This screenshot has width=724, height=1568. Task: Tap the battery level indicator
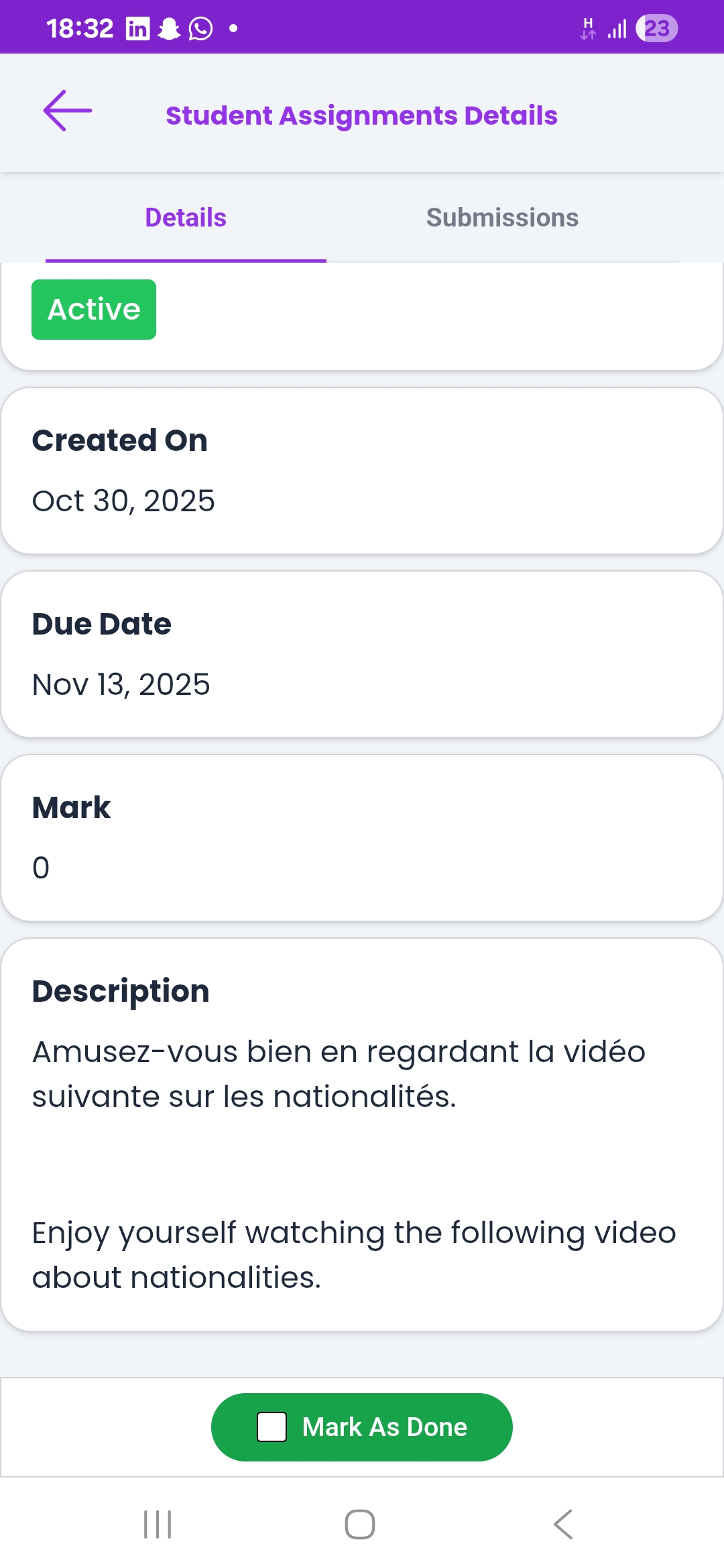656,29
